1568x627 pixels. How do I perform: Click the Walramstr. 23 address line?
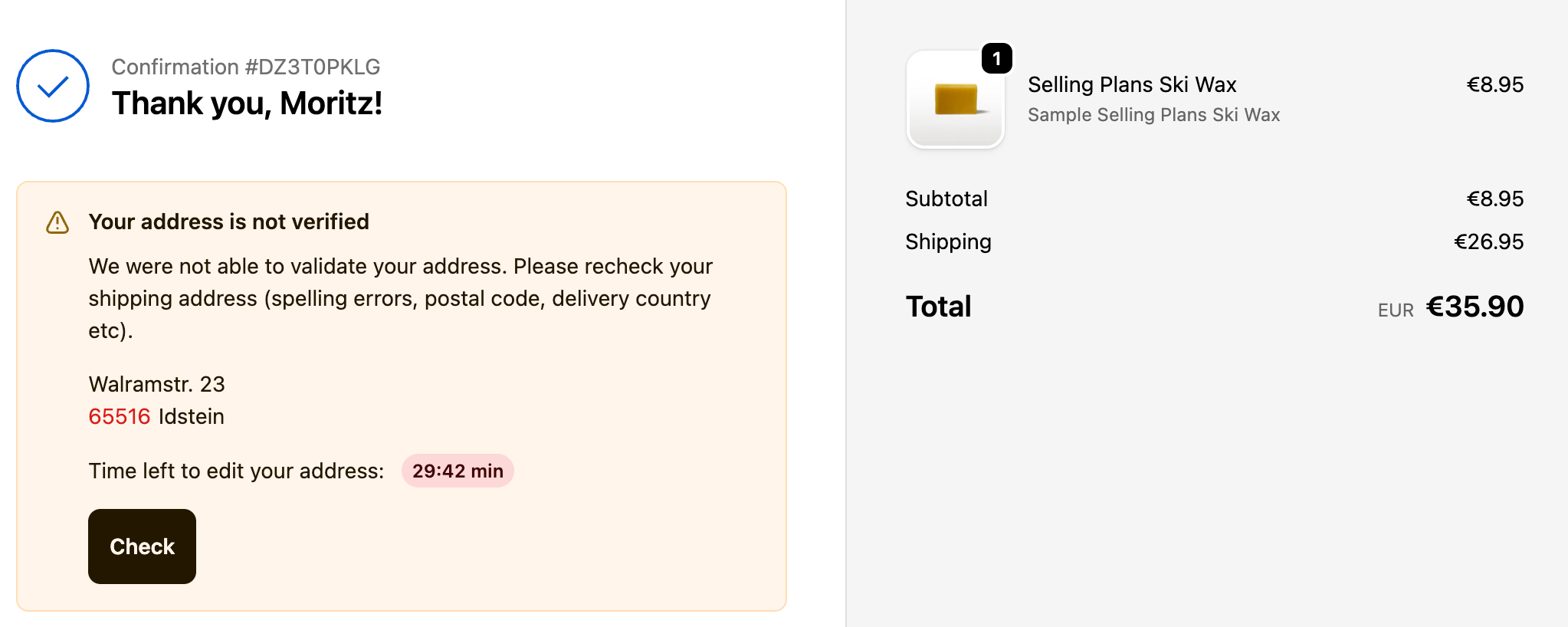point(157,384)
